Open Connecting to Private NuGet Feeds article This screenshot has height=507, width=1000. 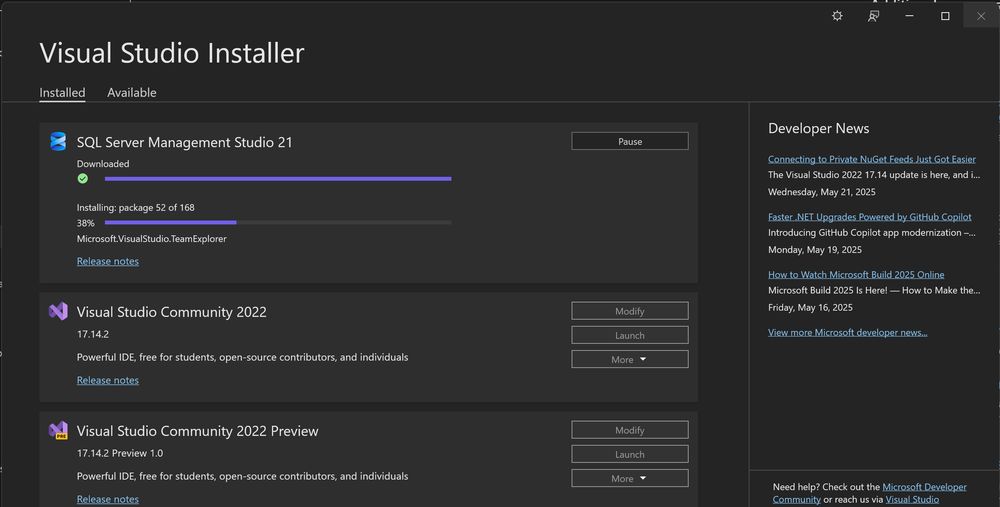871,159
